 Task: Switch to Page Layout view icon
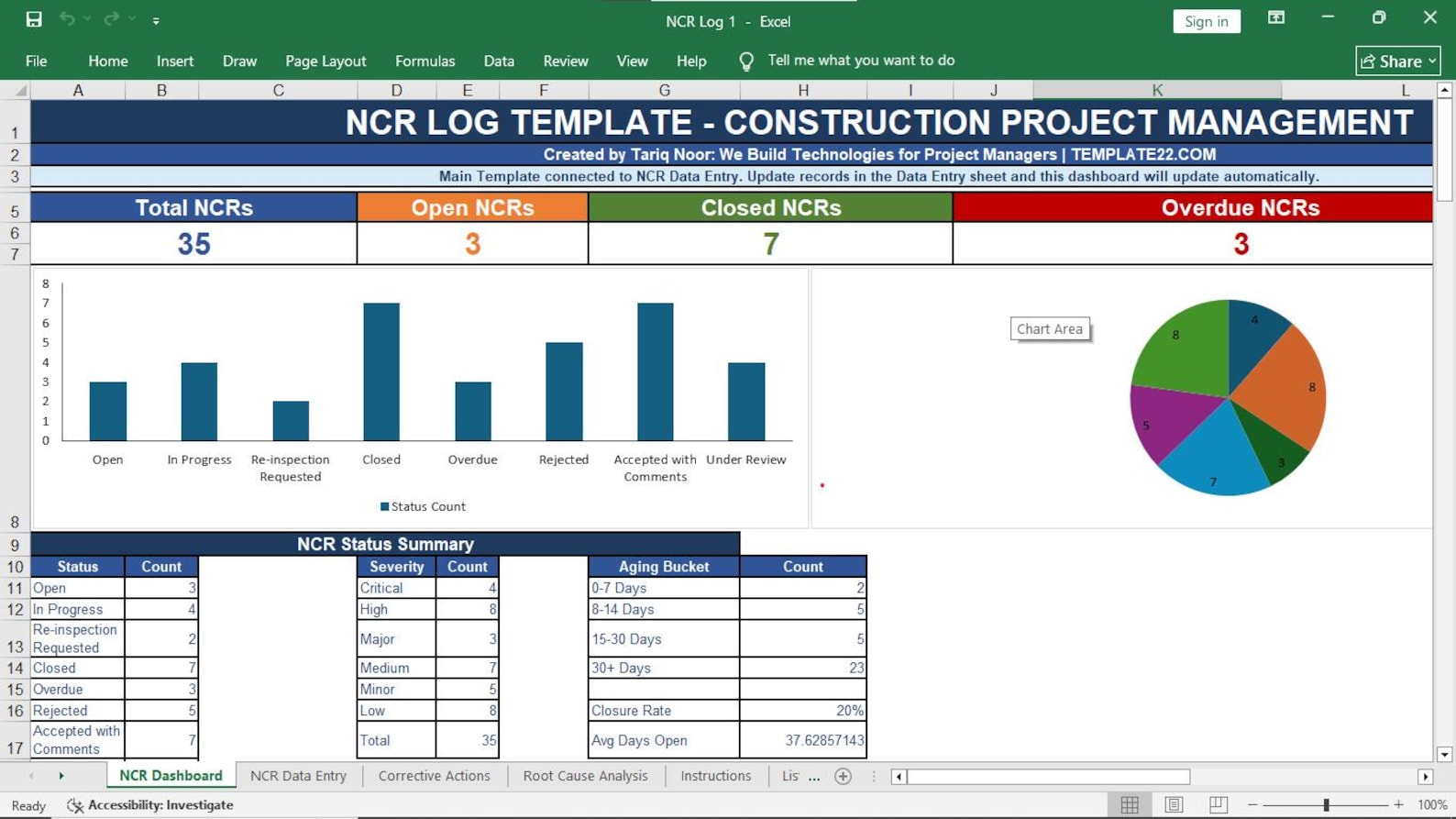pos(1174,805)
